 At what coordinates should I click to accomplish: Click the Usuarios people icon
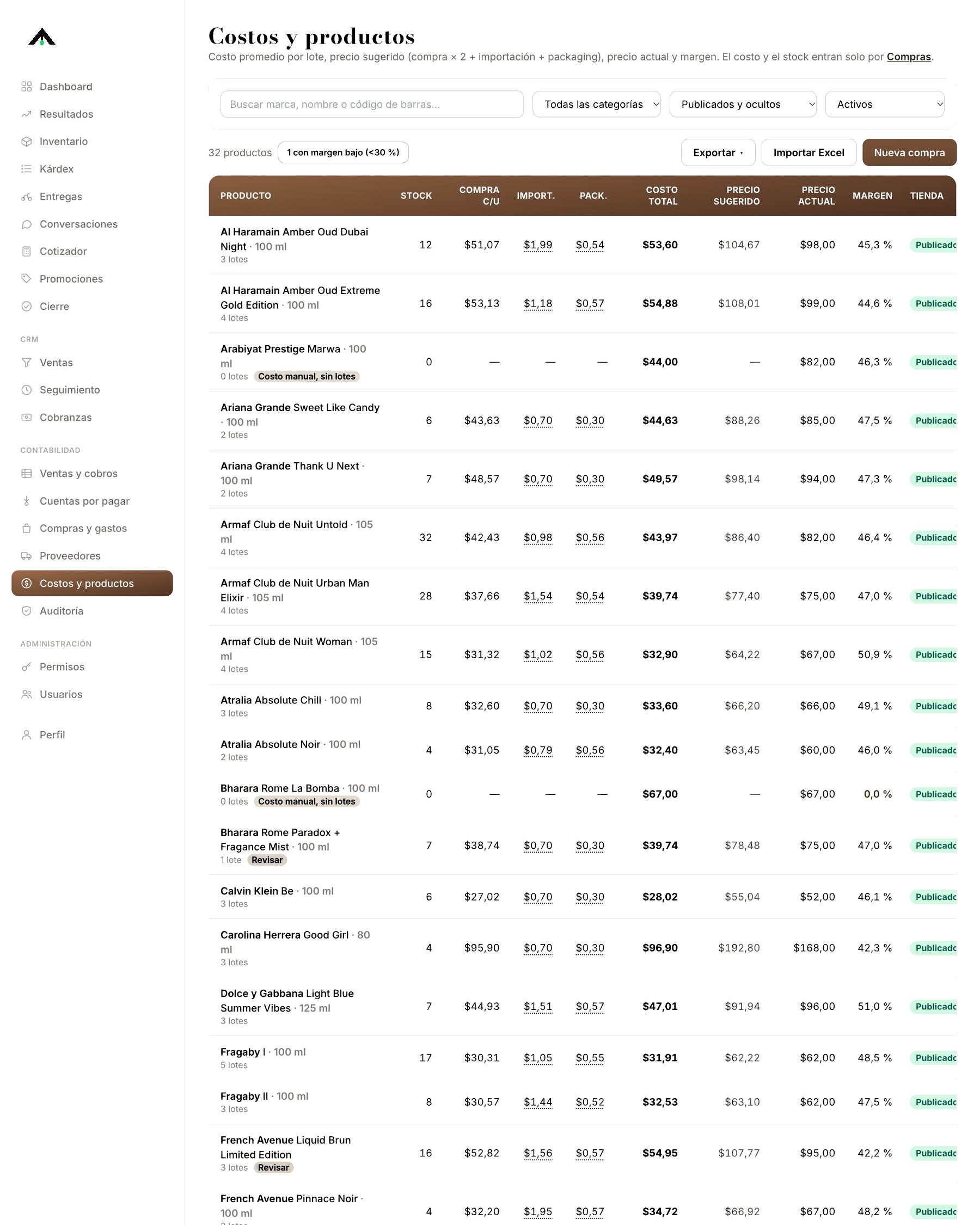coord(26,694)
